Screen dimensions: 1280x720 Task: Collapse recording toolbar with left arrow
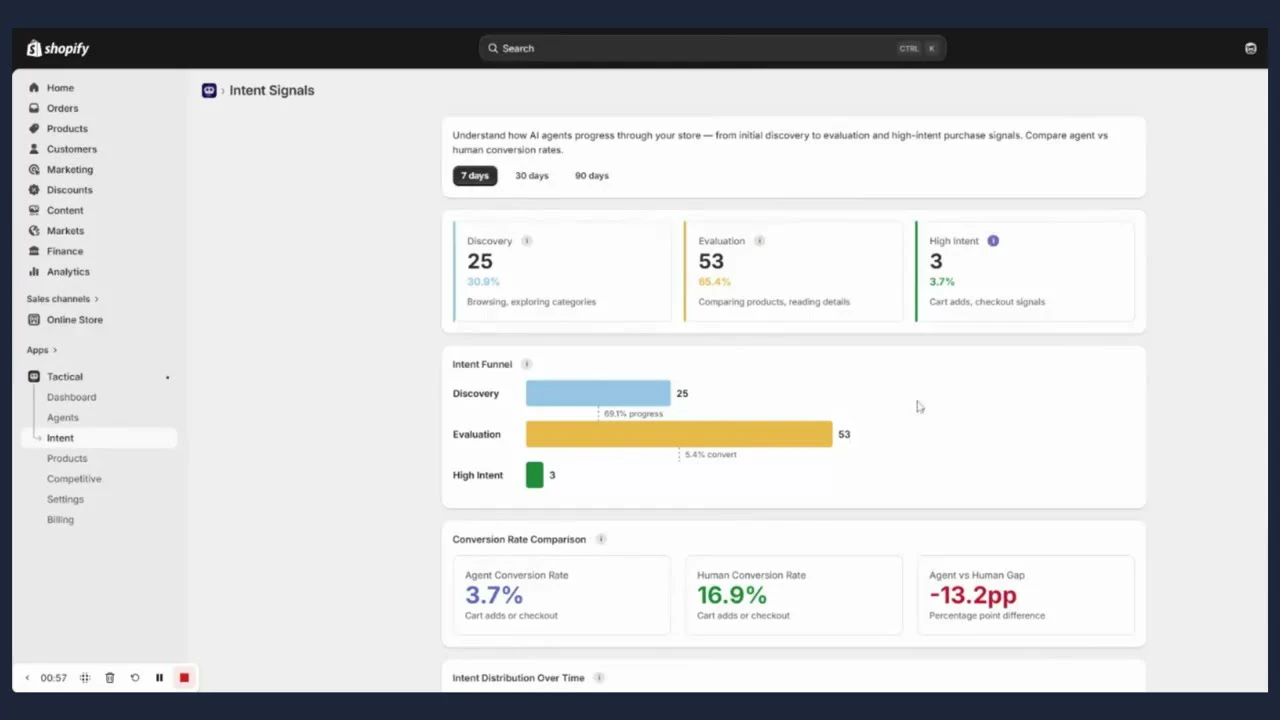27,678
